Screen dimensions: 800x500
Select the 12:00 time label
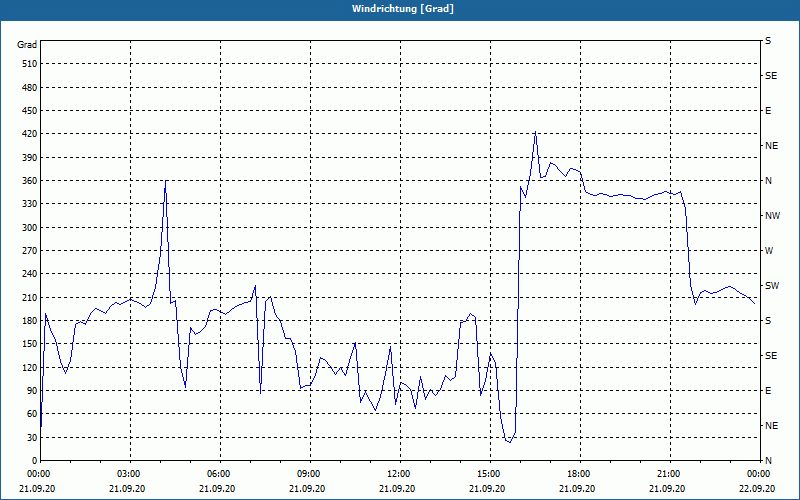point(396,474)
